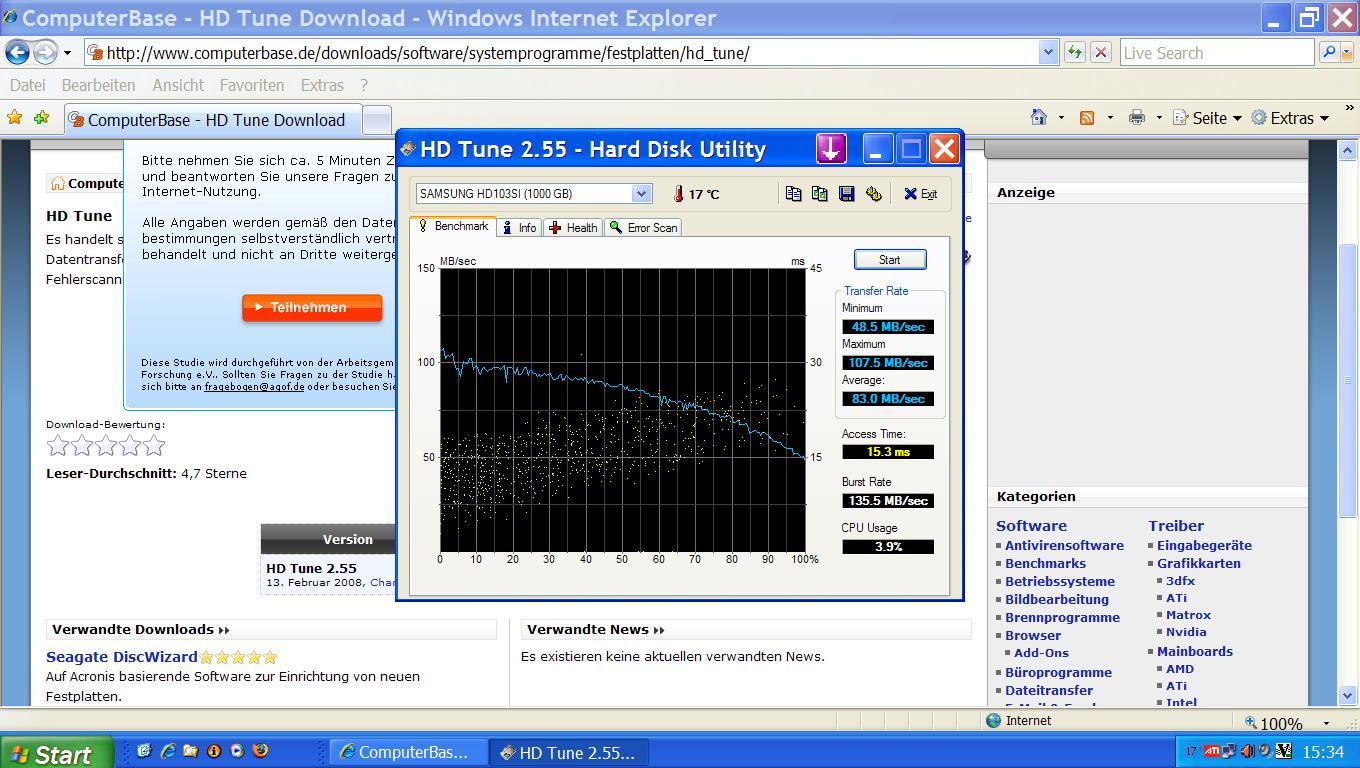The image size is (1360, 768).
Task: Click the Live Search input box
Action: pyautogui.click(x=1216, y=53)
